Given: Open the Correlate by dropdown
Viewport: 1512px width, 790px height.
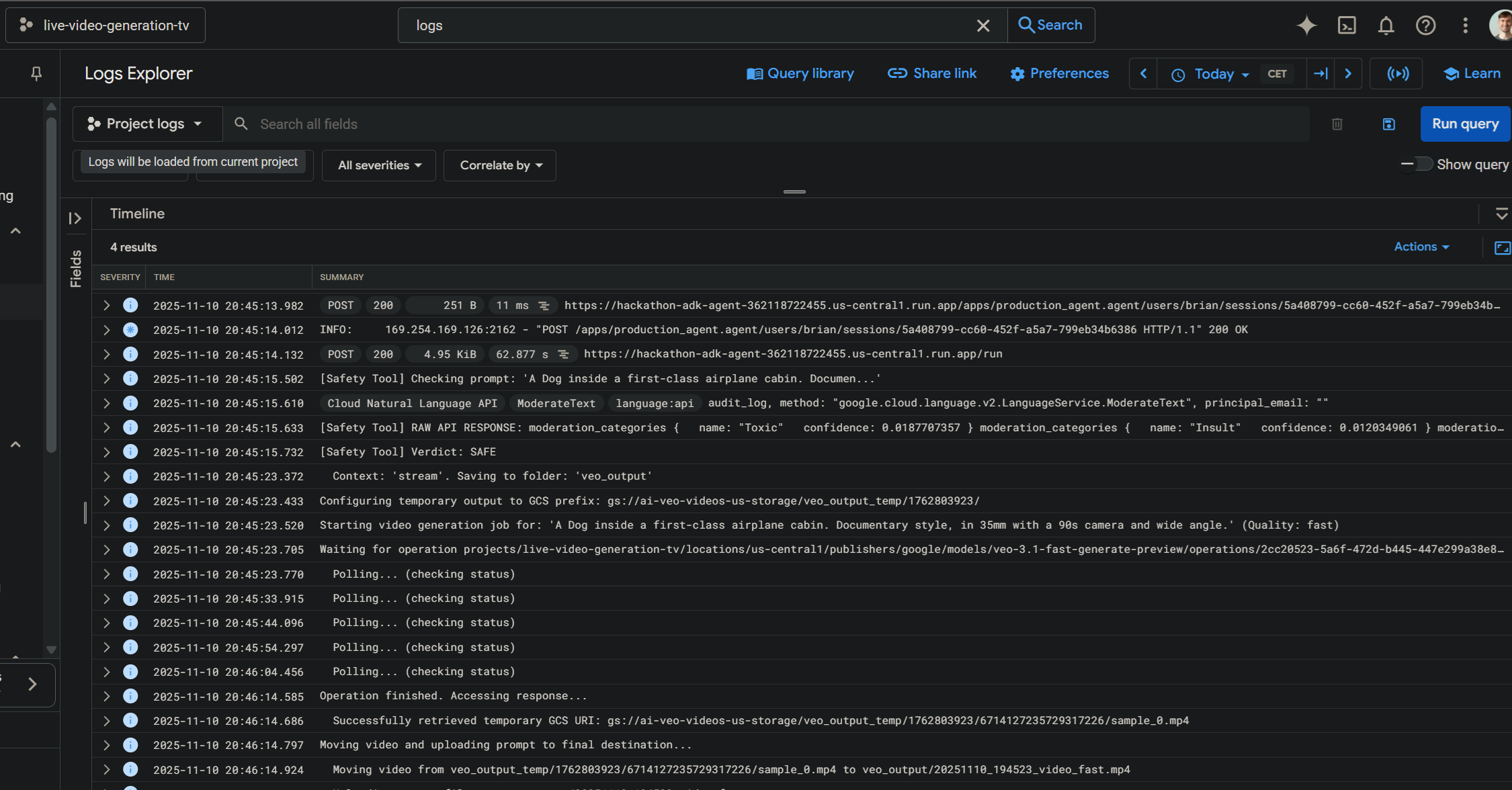Looking at the screenshot, I should (x=501, y=165).
